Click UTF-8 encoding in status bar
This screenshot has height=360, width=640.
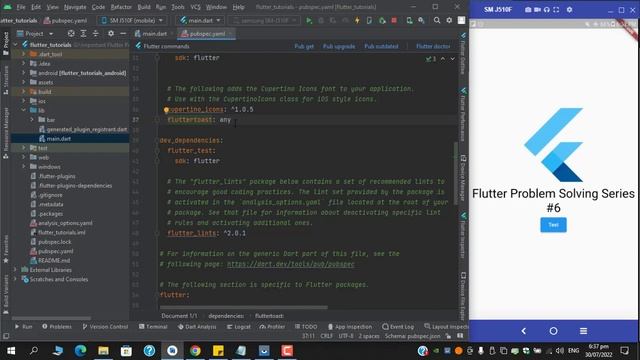point(346,336)
